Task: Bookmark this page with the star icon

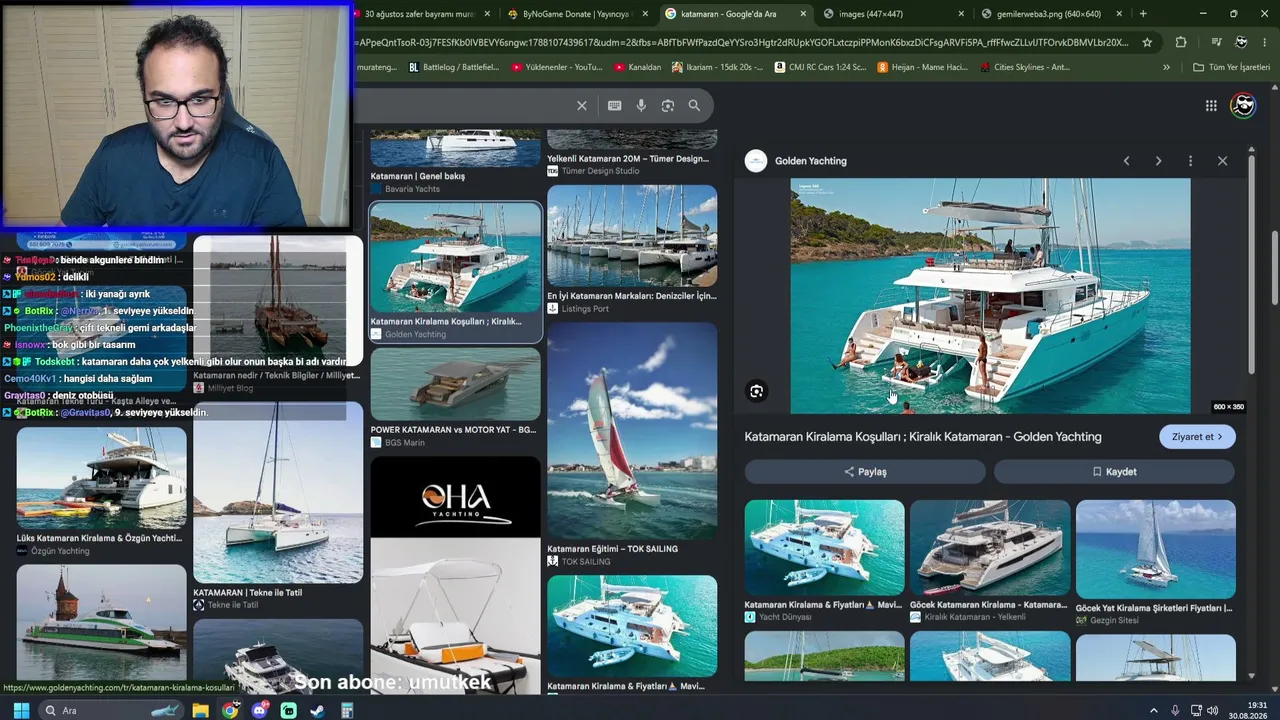Action: click(1147, 42)
